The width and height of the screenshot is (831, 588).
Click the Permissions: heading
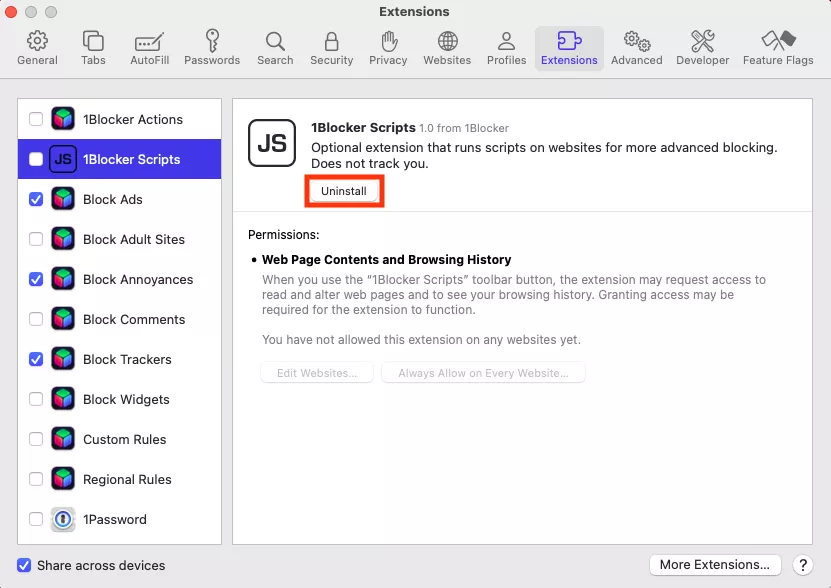pos(284,234)
